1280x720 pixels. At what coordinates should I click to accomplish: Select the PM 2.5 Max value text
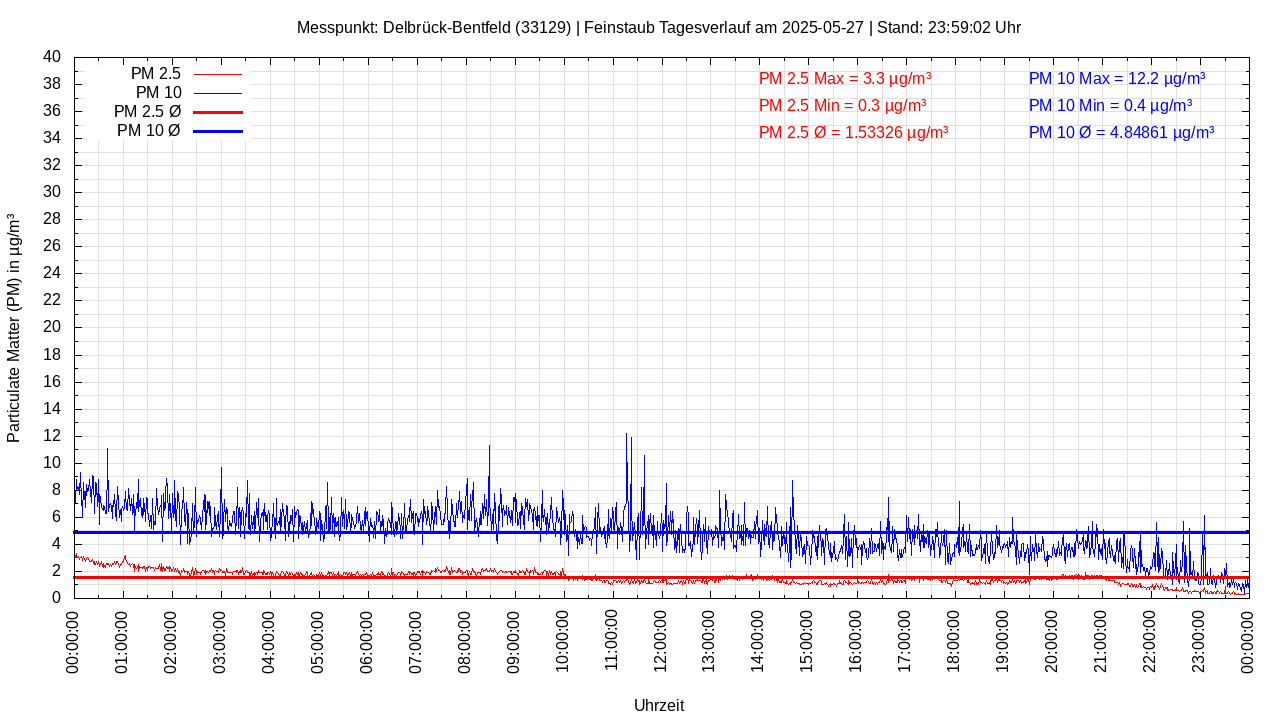(x=845, y=78)
